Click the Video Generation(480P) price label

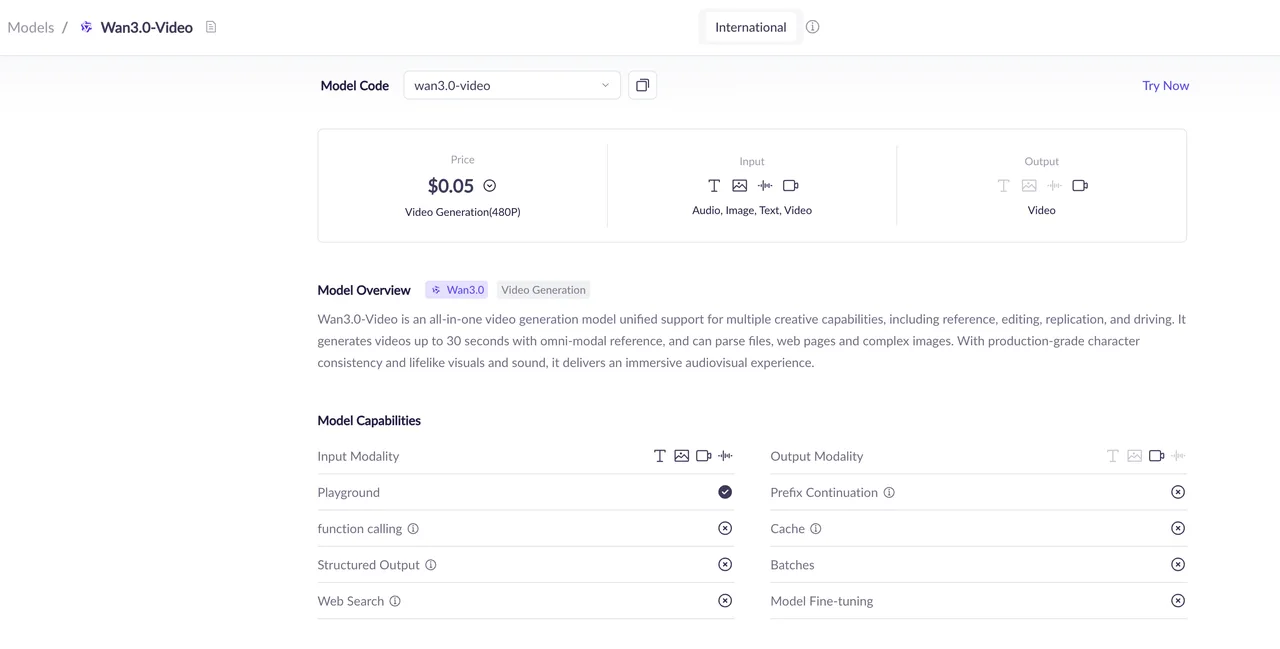point(463,212)
